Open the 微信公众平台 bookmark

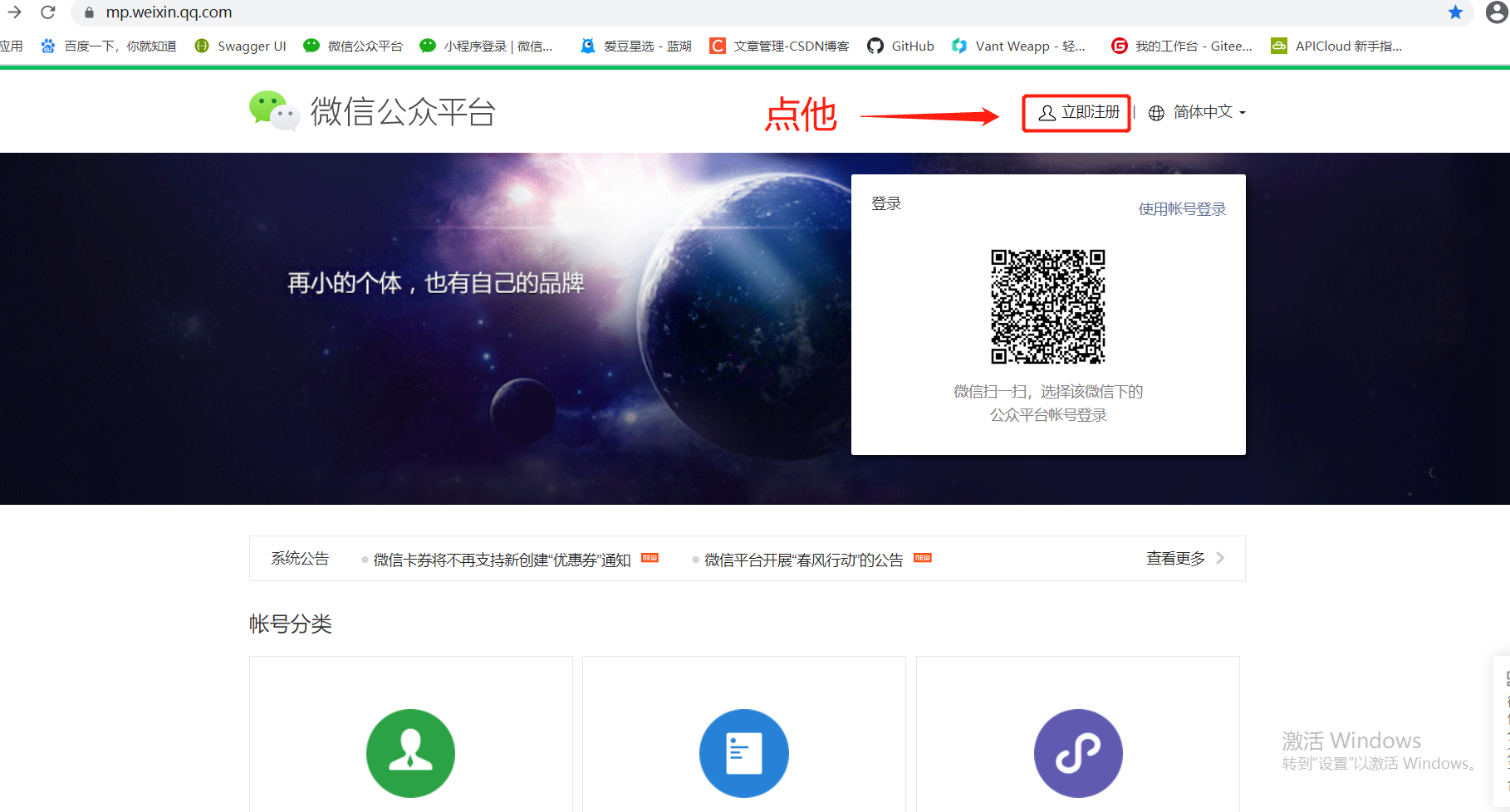tap(353, 46)
